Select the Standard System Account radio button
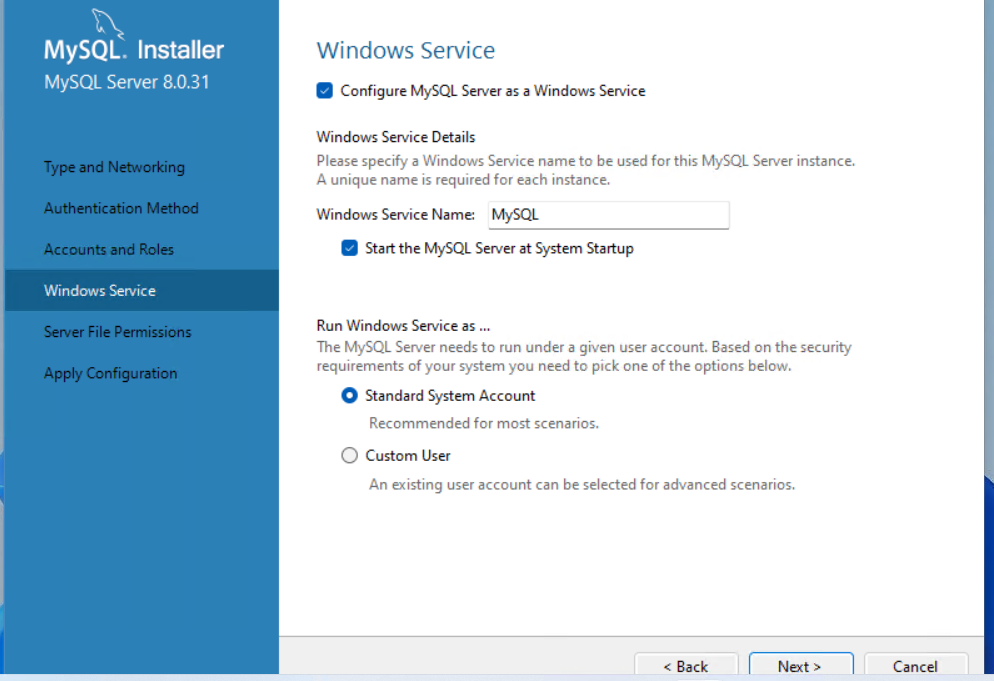Image resolution: width=994 pixels, height=681 pixels. click(x=349, y=396)
